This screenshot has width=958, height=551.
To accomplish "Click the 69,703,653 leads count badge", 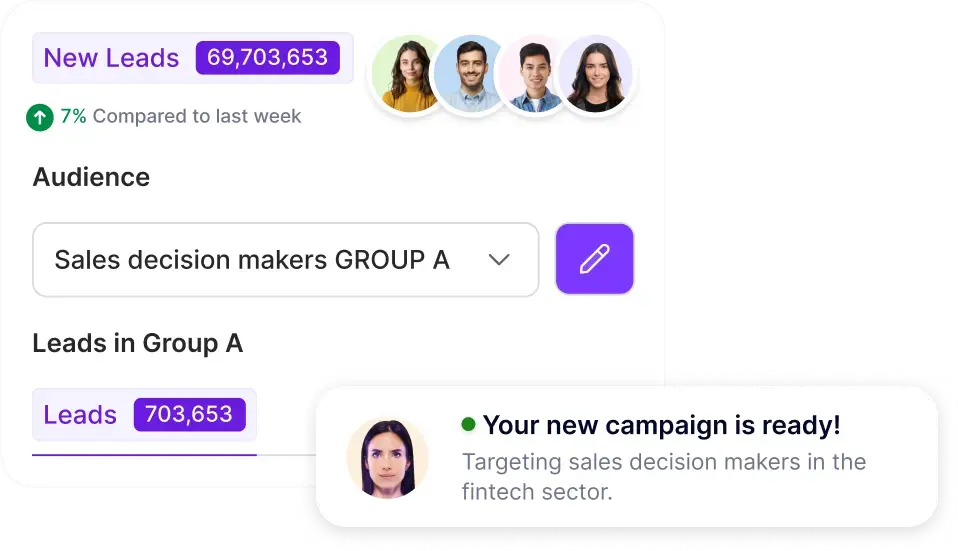I will point(268,57).
